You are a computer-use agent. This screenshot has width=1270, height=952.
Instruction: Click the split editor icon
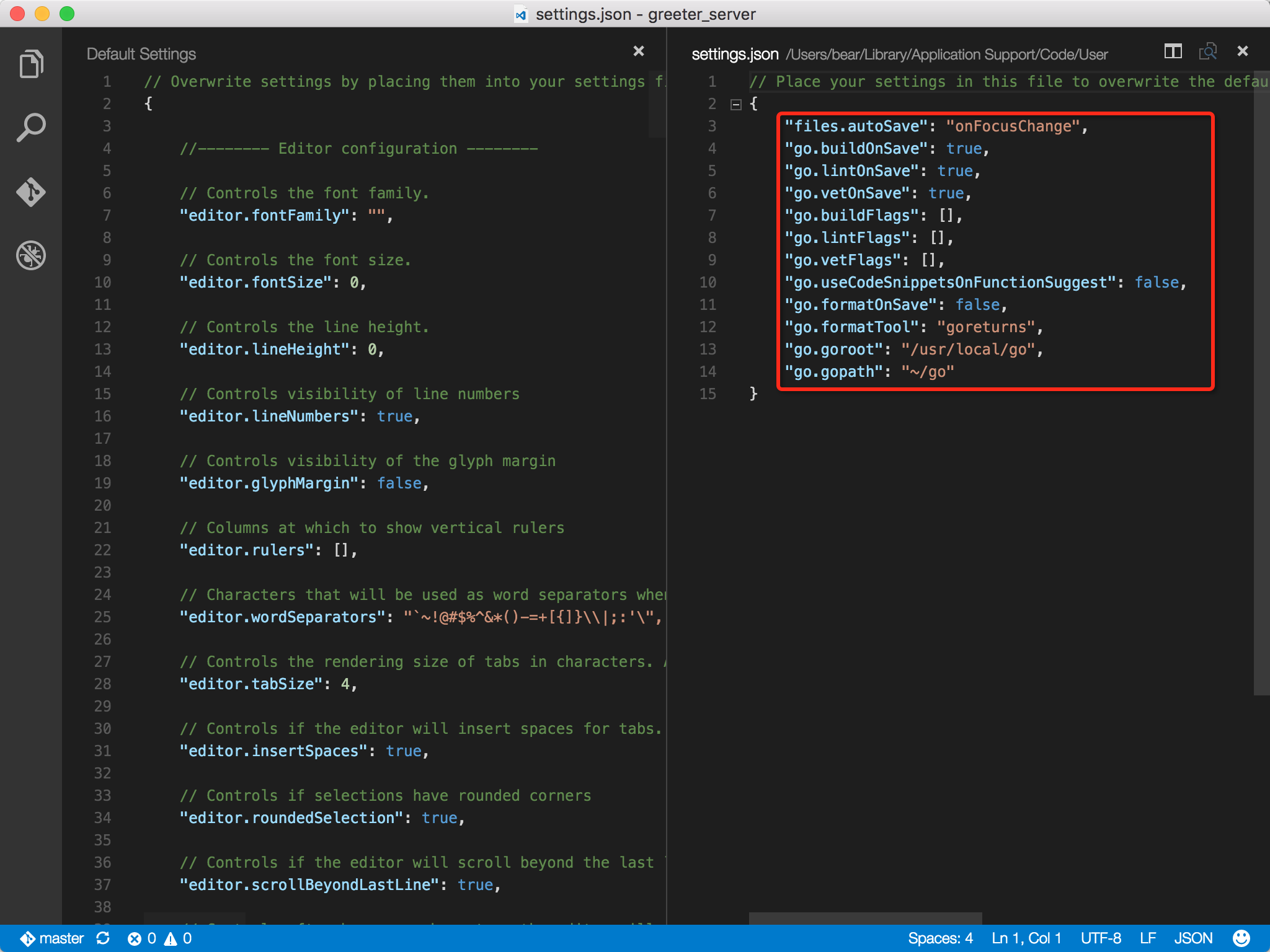point(1173,51)
